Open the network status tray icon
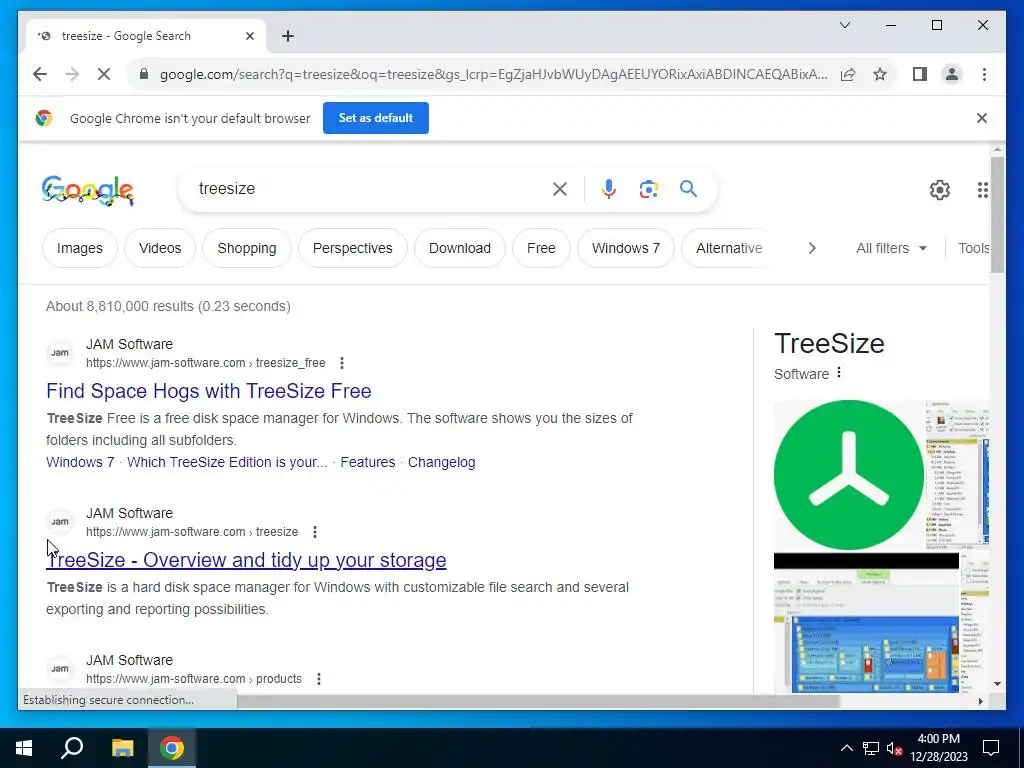Viewport: 1024px width, 768px height. pyautogui.click(x=871, y=748)
